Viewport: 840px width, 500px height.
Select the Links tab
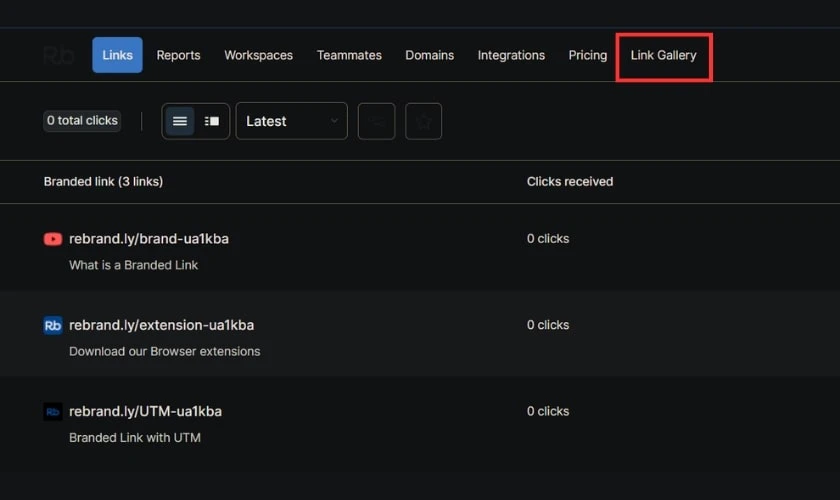117,55
